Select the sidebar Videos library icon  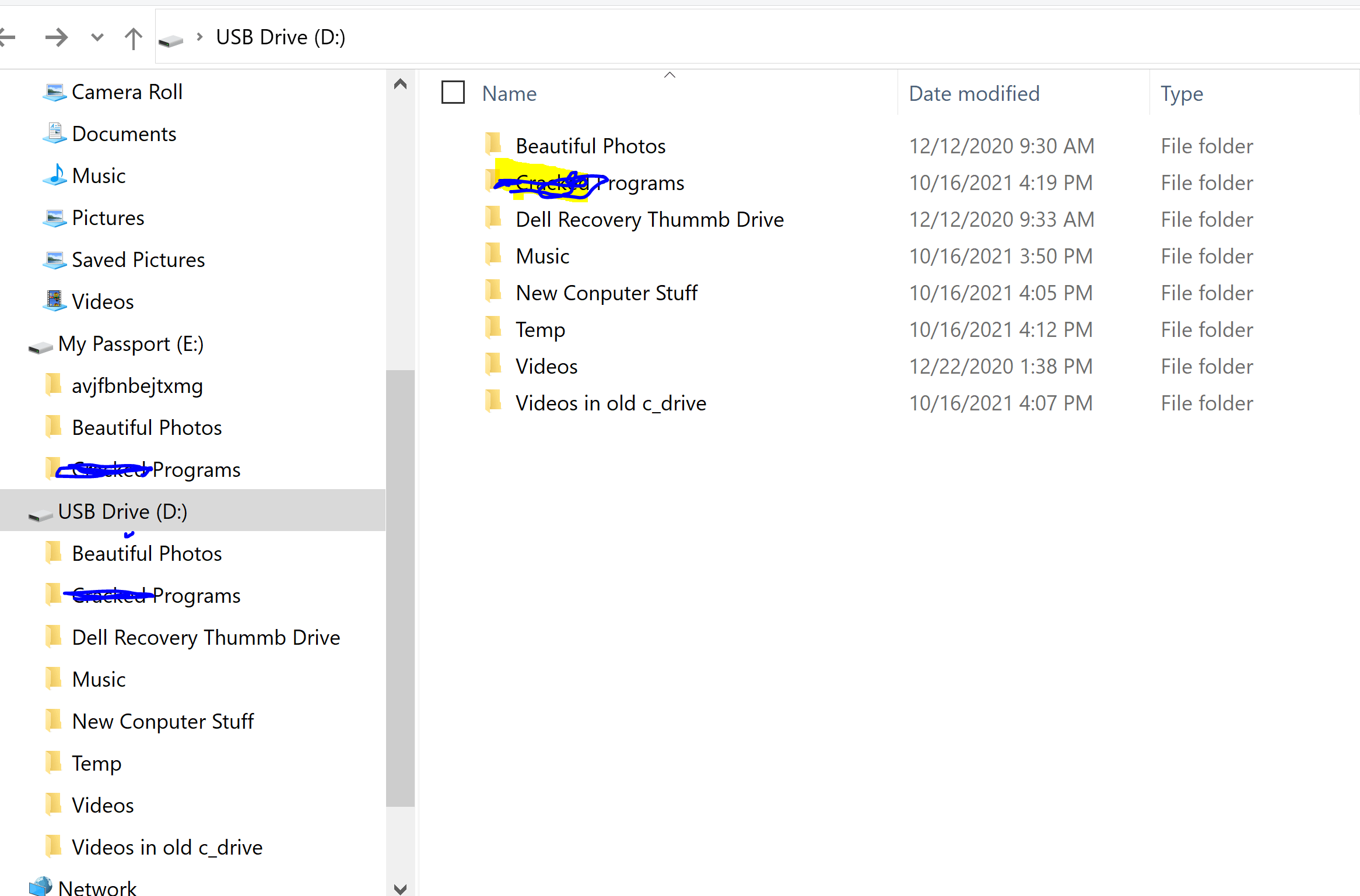(x=55, y=301)
